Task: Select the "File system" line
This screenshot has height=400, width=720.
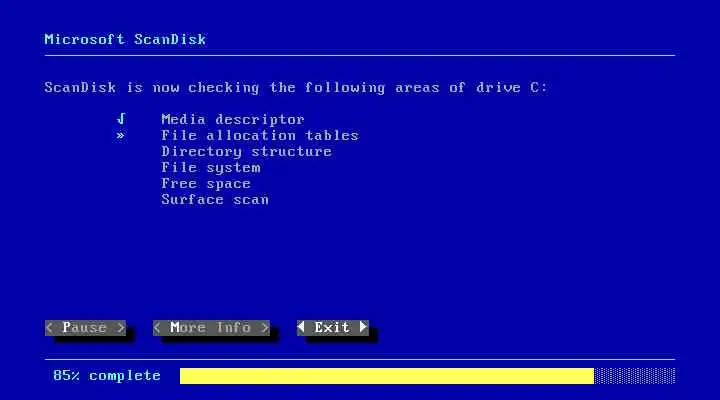Action: (211, 168)
